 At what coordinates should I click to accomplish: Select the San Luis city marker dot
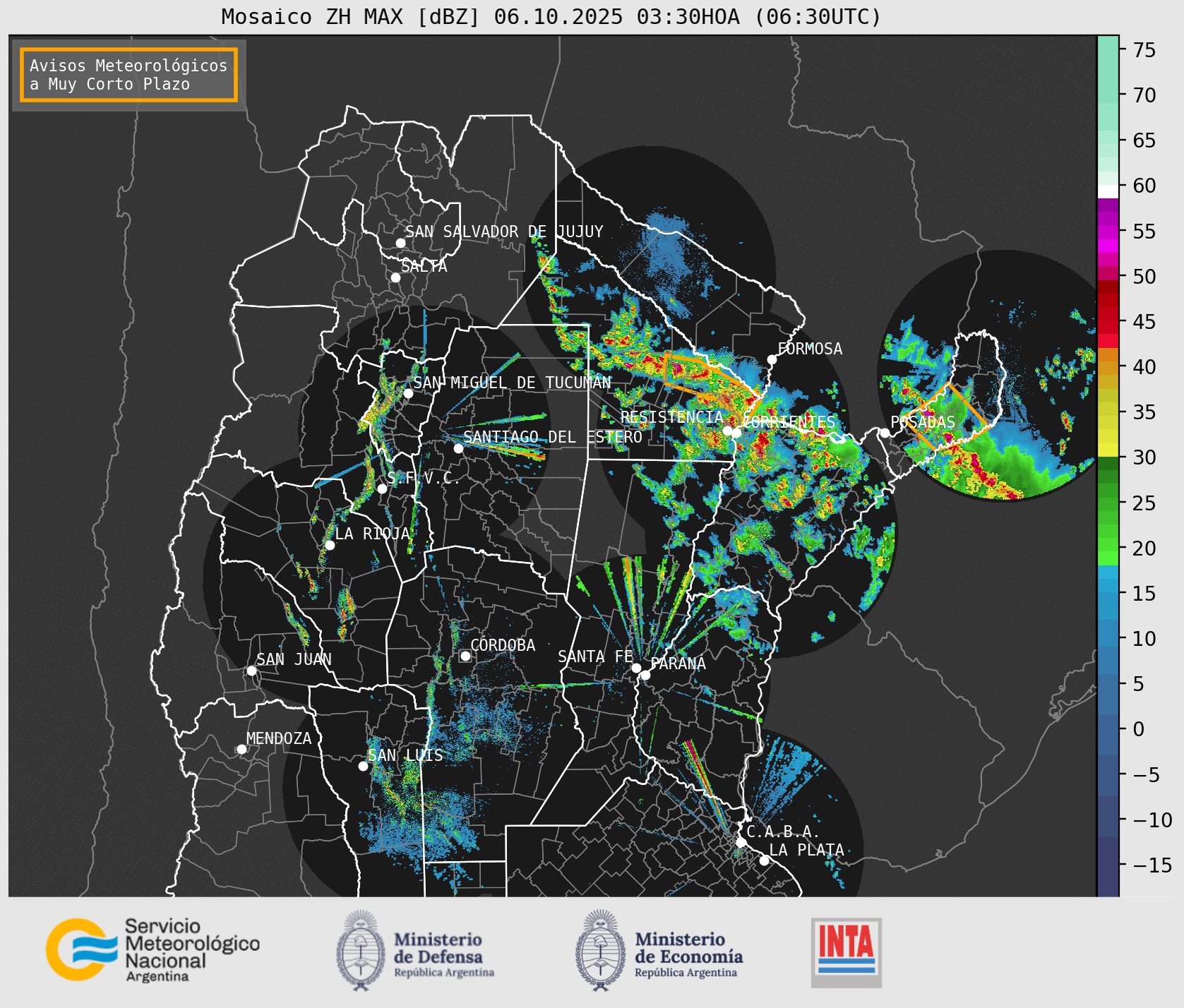point(363,766)
